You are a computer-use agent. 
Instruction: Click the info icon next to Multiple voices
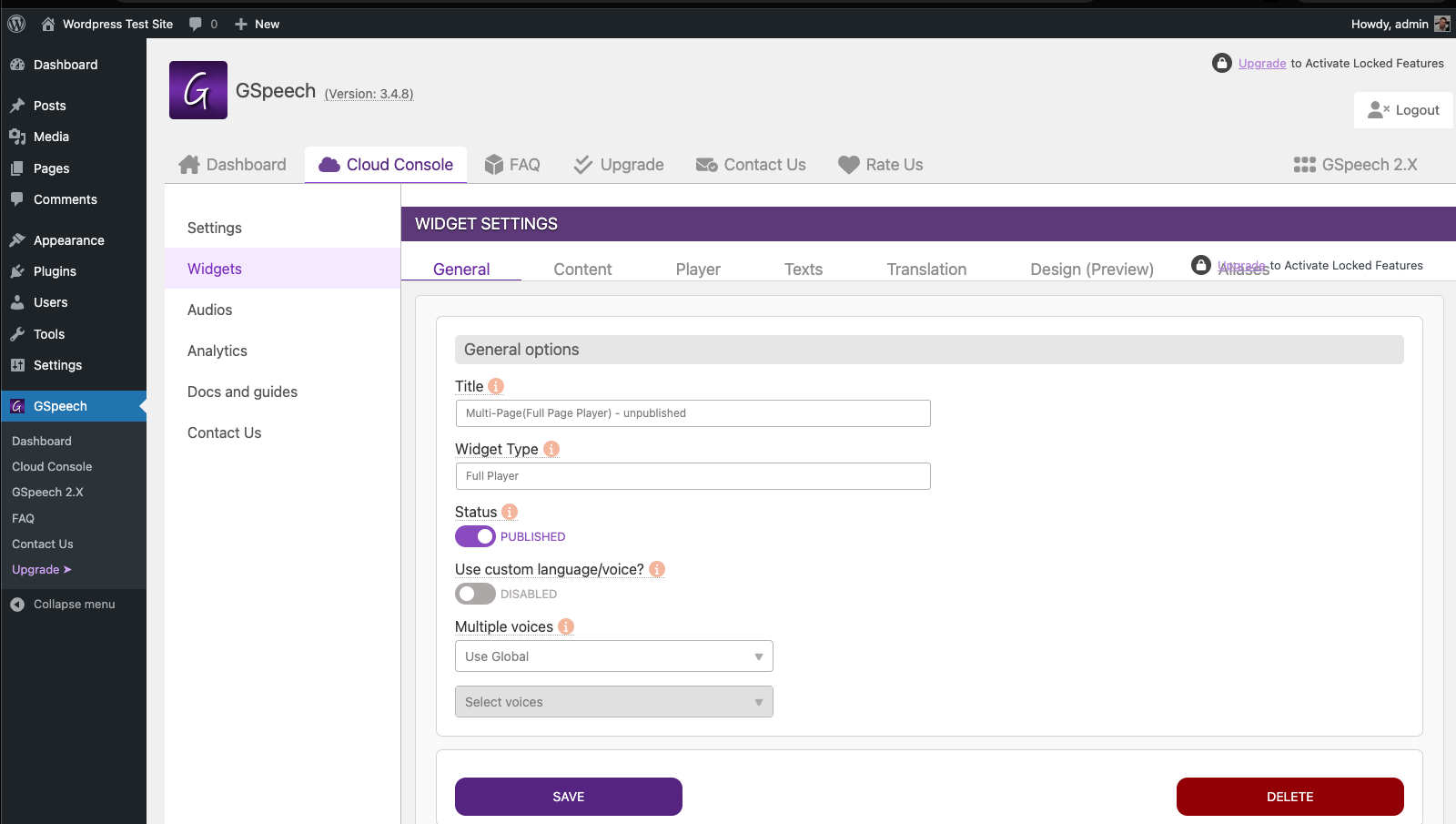(x=566, y=626)
